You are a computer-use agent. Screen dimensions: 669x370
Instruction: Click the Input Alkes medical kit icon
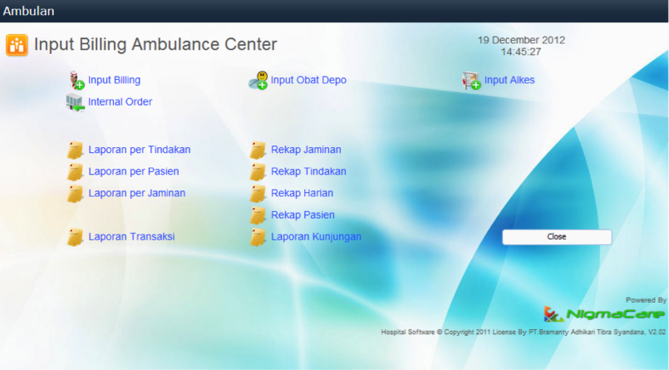[471, 80]
